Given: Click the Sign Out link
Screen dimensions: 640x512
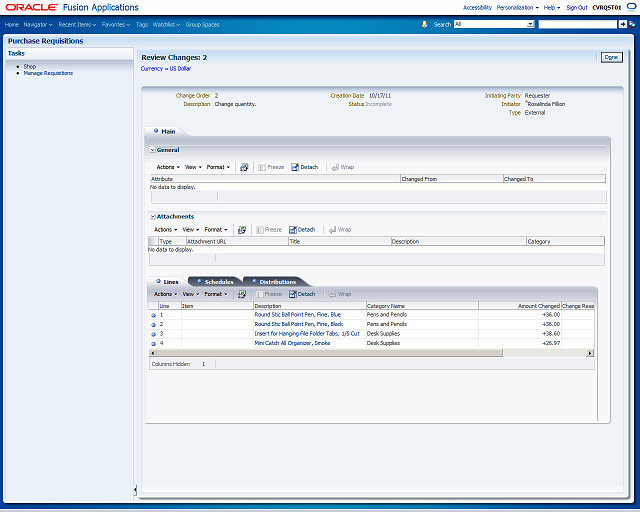Looking at the screenshot, I should coord(577,8).
